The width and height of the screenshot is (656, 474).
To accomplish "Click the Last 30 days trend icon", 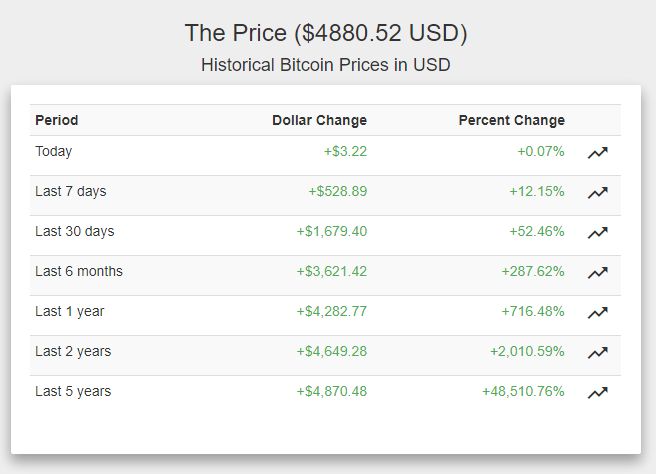I will pyautogui.click(x=597, y=233).
